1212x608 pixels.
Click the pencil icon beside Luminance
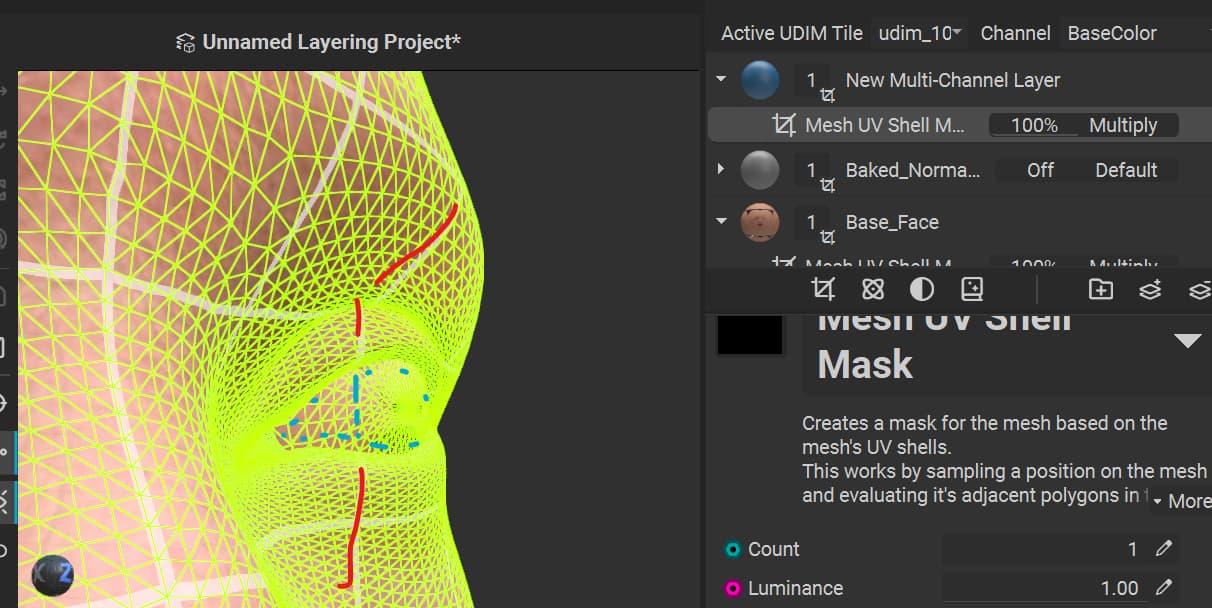1164,588
